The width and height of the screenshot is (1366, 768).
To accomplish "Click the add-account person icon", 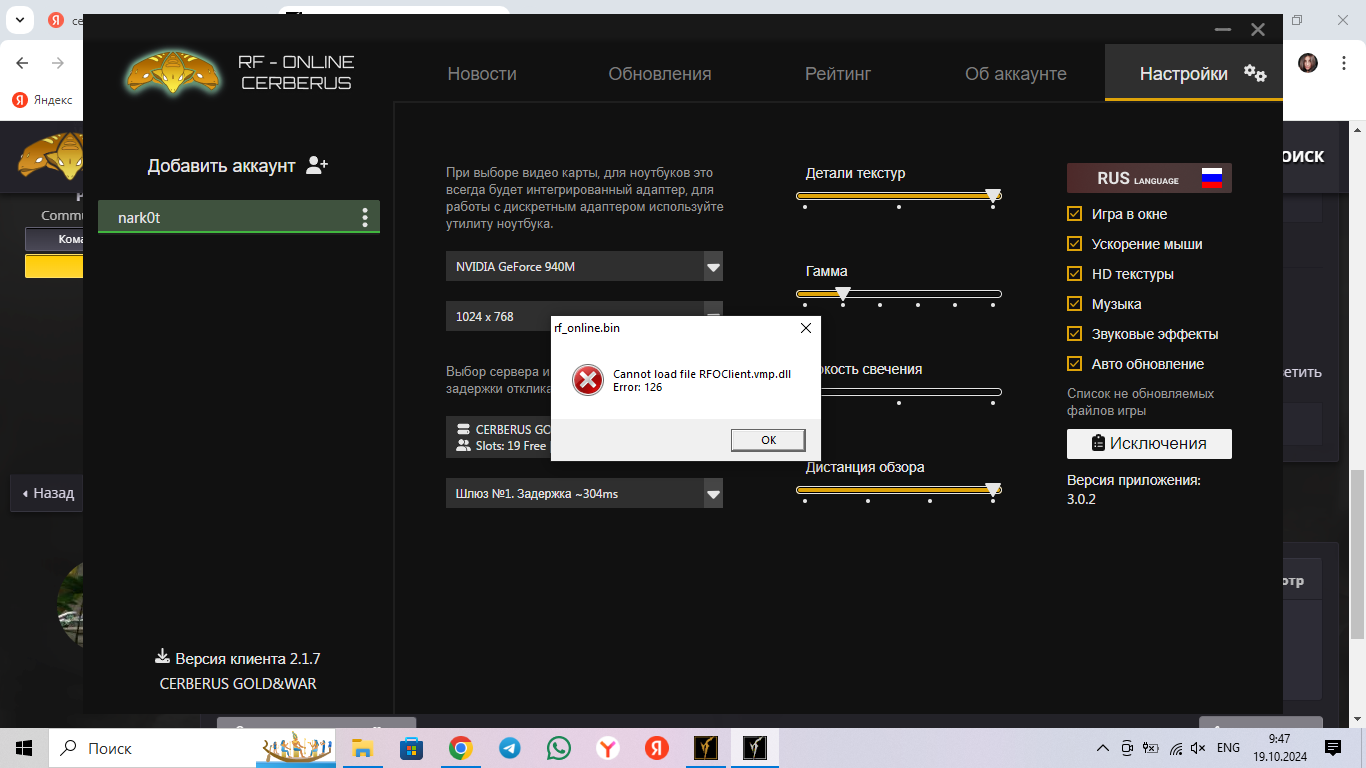I will point(317,165).
